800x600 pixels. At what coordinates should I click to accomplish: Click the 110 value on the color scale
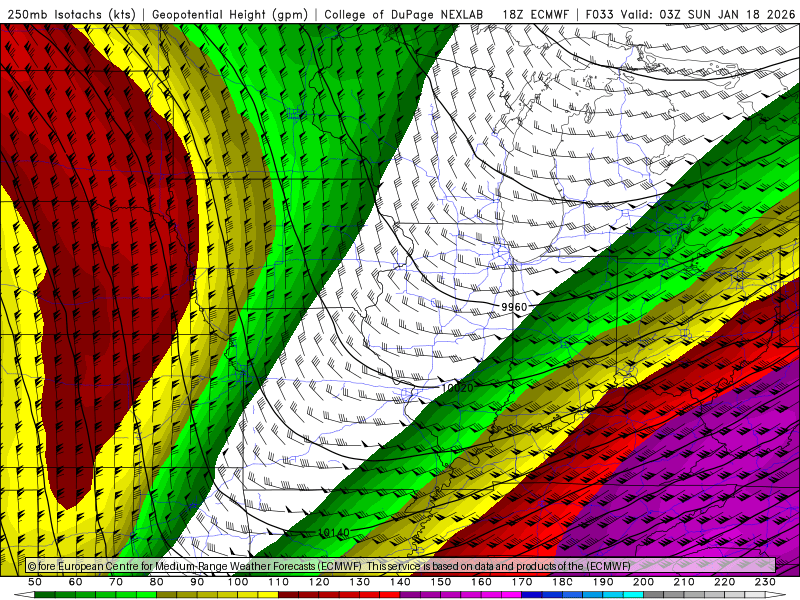(279, 582)
